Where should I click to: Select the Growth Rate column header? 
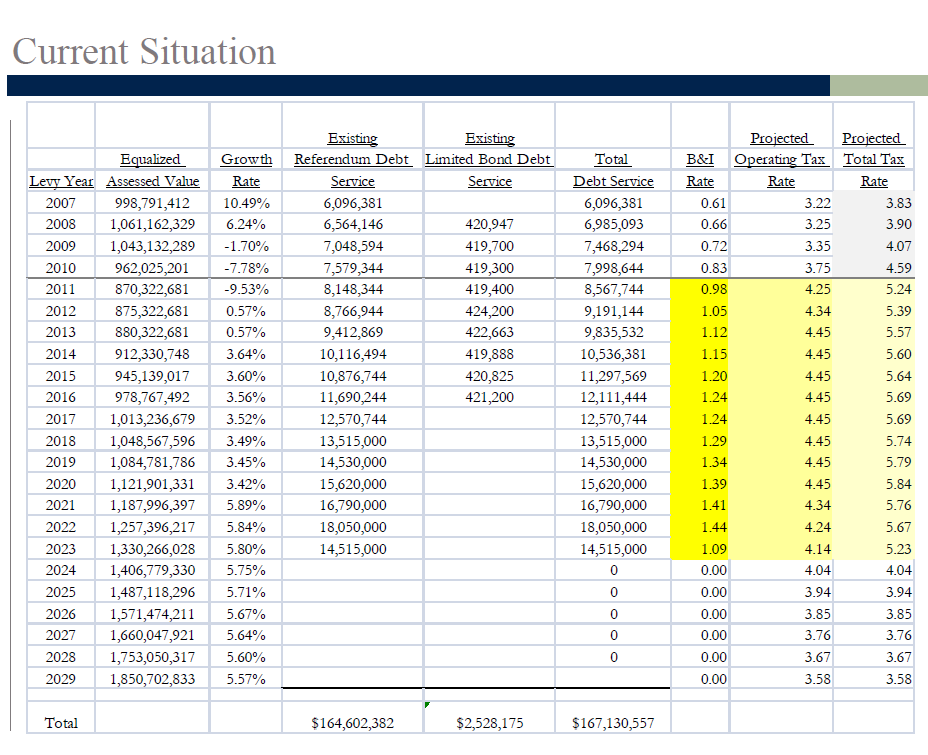point(246,170)
